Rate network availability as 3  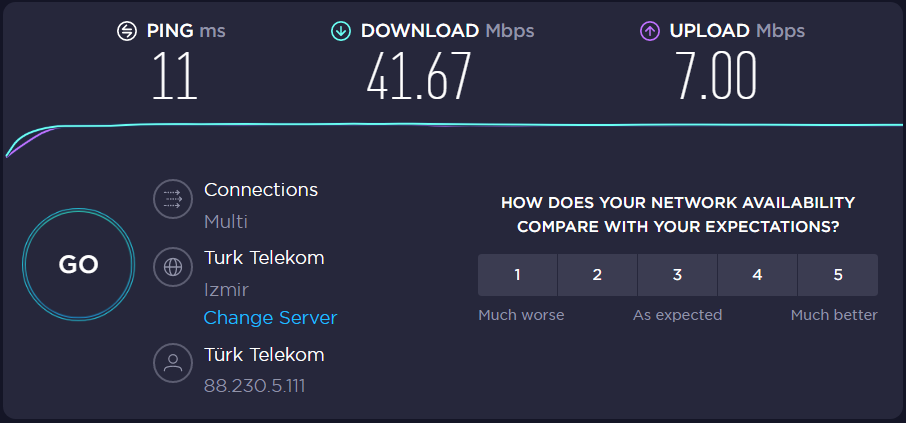tap(678, 275)
